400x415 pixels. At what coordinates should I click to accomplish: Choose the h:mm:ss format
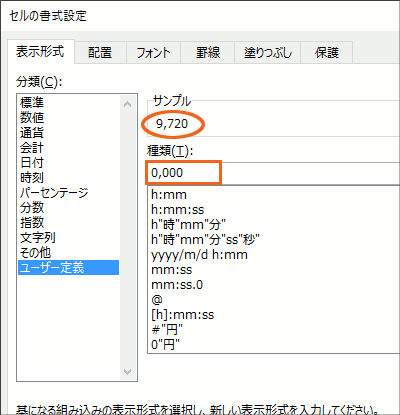pos(177,210)
